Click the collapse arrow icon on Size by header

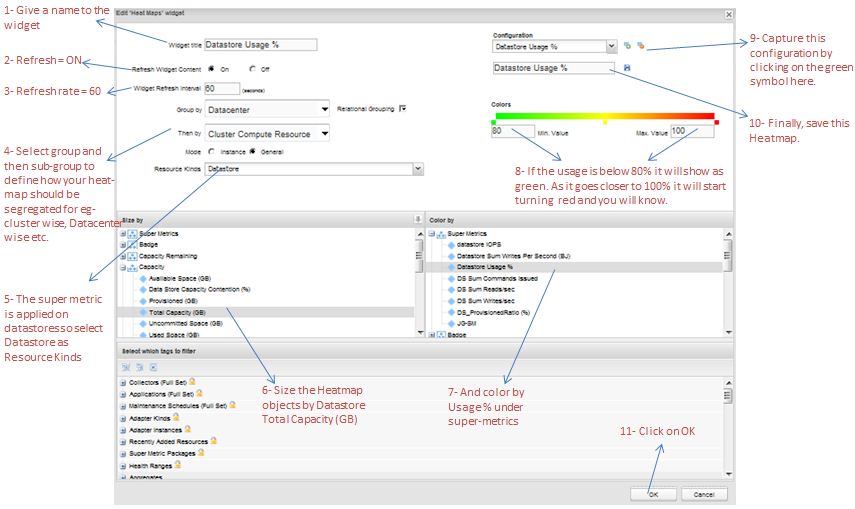coord(417,219)
